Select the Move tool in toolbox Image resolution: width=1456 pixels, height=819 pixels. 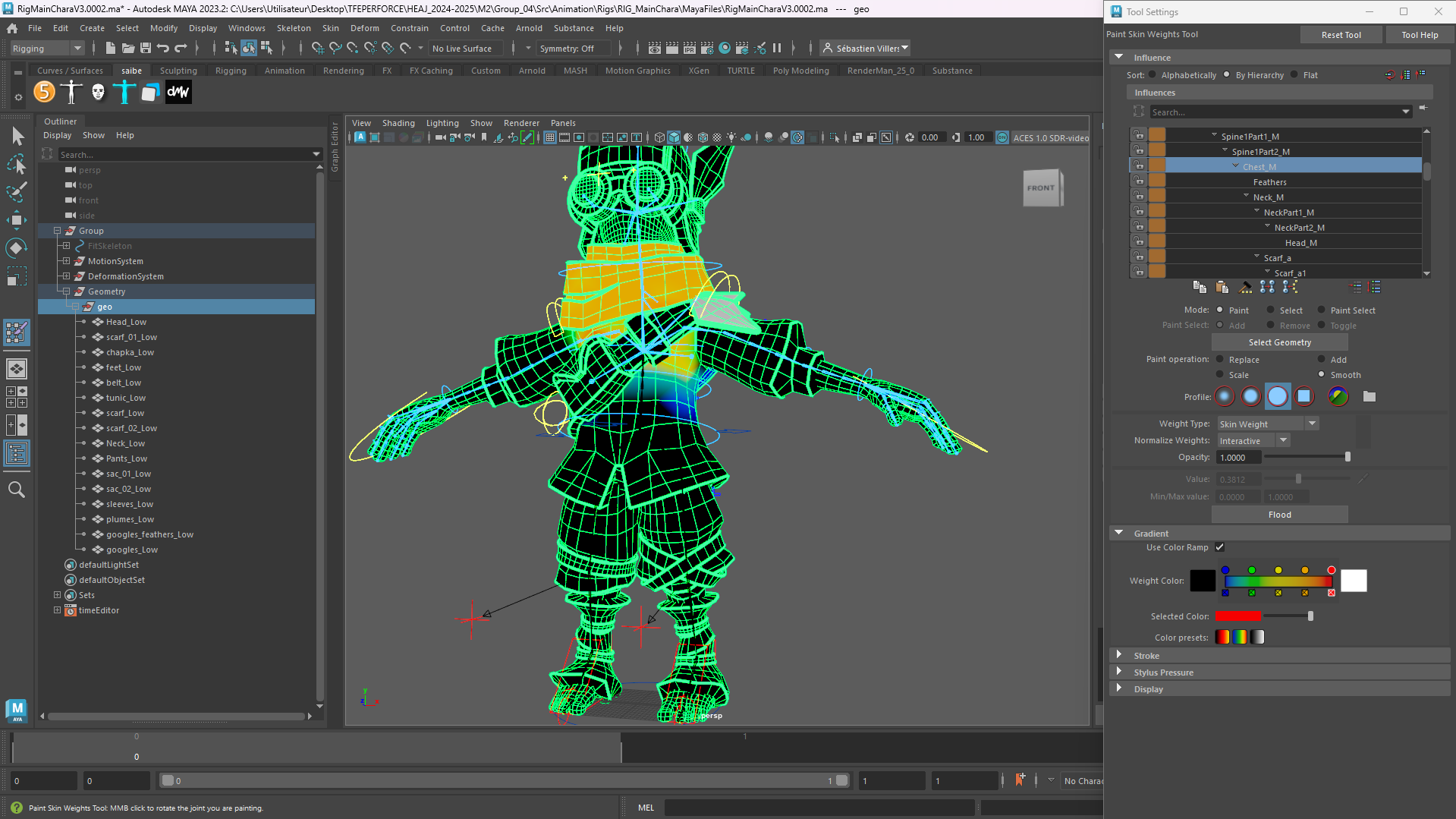17,220
